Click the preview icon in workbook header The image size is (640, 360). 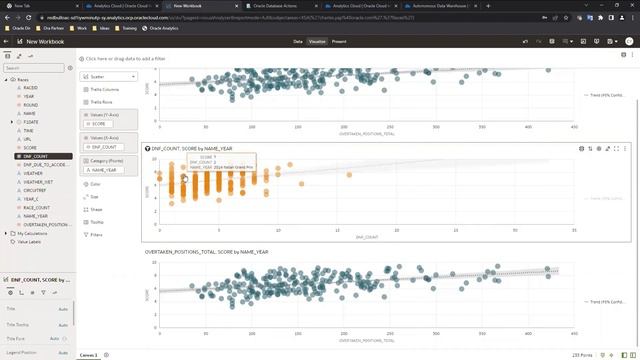(583, 42)
